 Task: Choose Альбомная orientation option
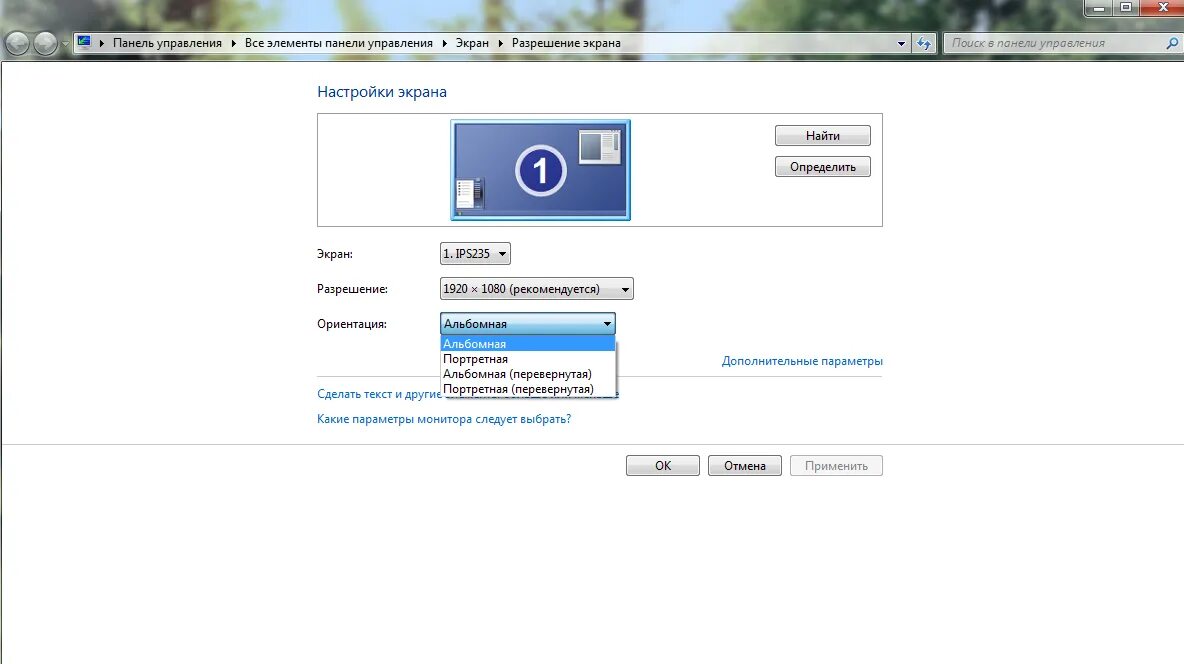tap(528, 344)
